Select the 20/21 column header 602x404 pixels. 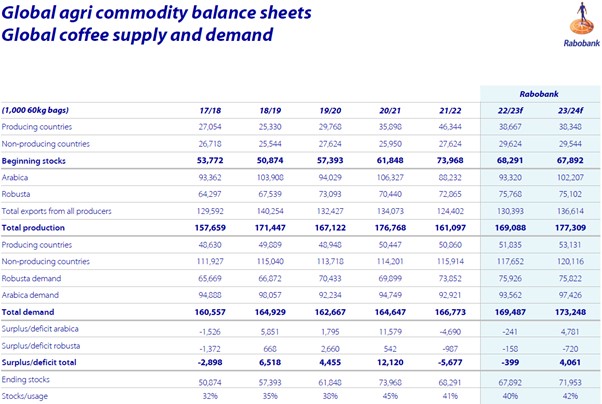click(x=365, y=109)
